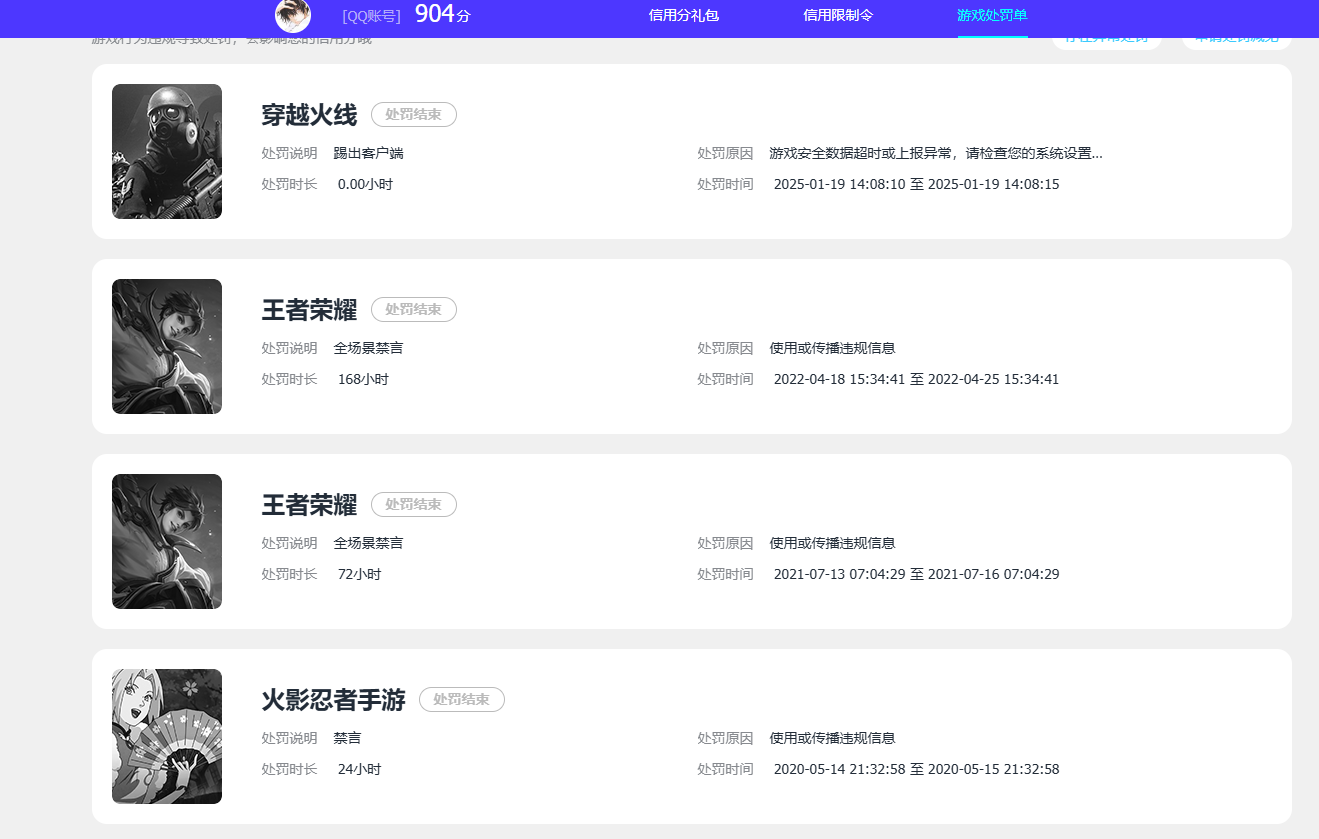Viewport: 1319px width, 839px height.
Task: Click the first 王者荣耀 game thumbnail
Action: tap(166, 346)
